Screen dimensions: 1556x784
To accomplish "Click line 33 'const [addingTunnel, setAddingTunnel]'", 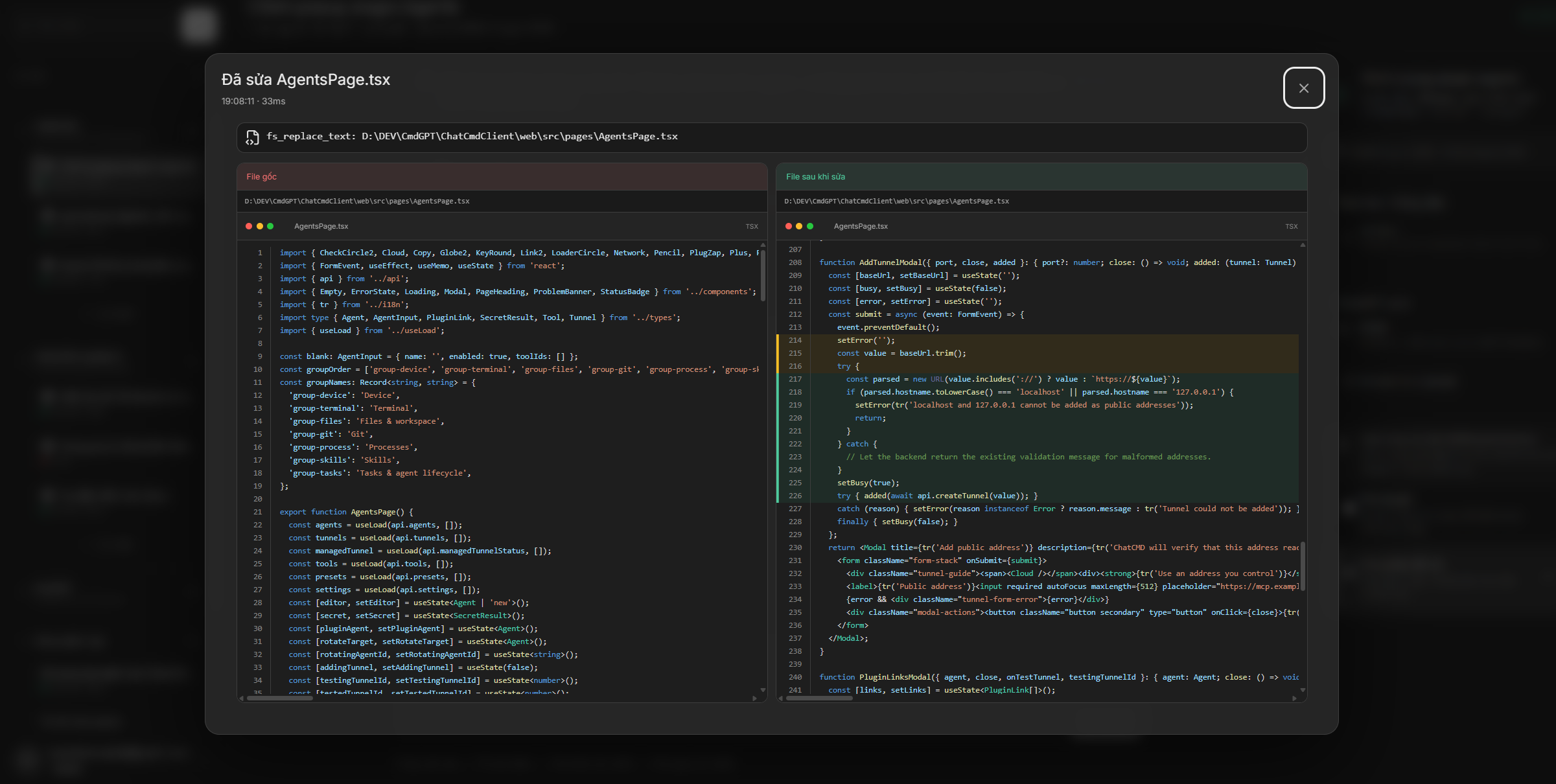I will point(413,667).
